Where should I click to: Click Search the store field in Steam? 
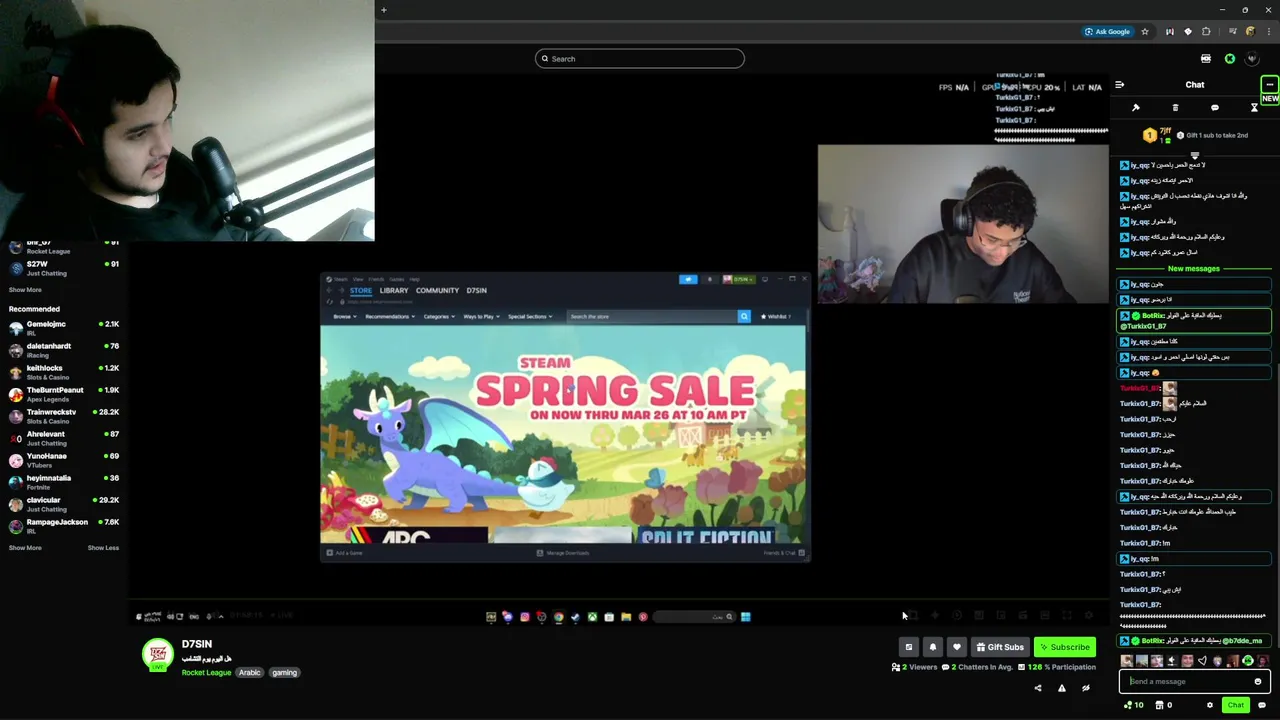(652, 317)
